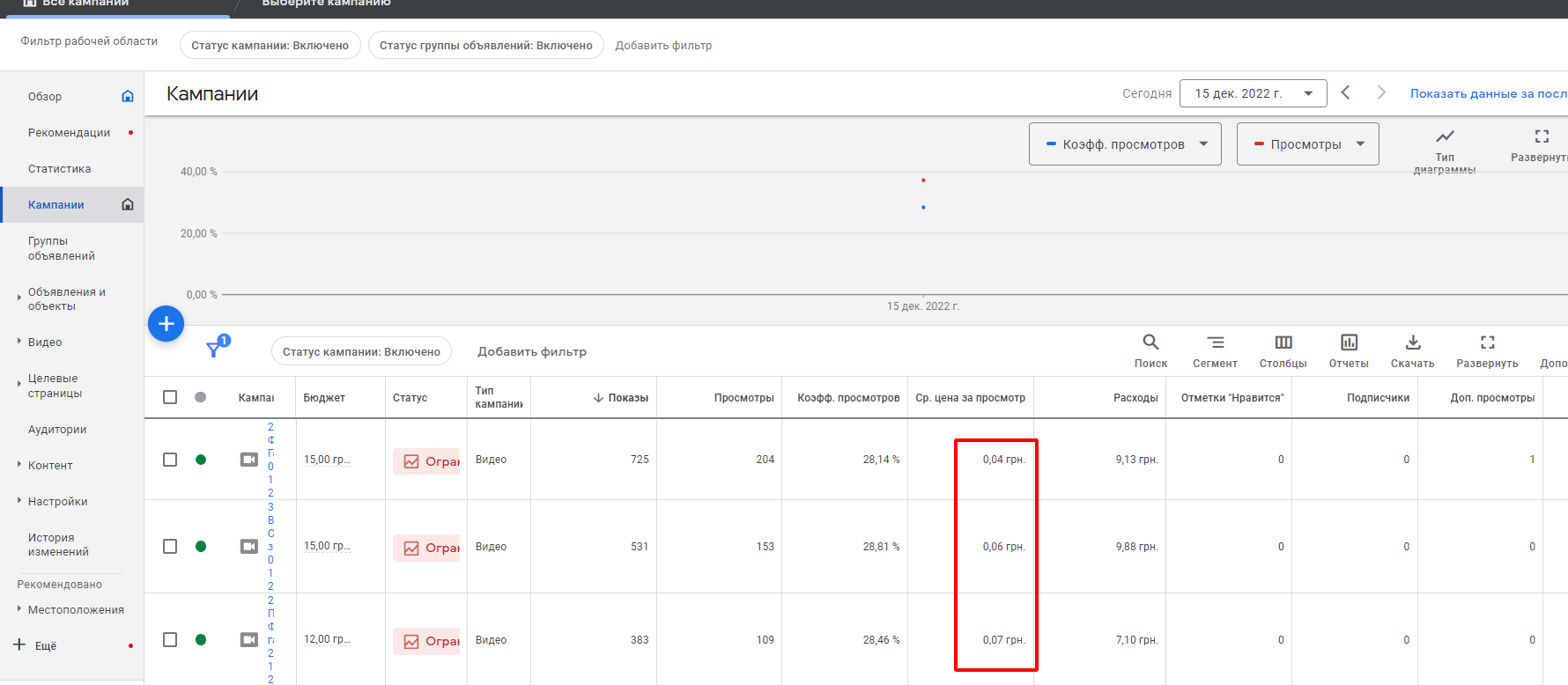Click Статус группы объявлений: Включено chip
1568x685 pixels.
486,45
